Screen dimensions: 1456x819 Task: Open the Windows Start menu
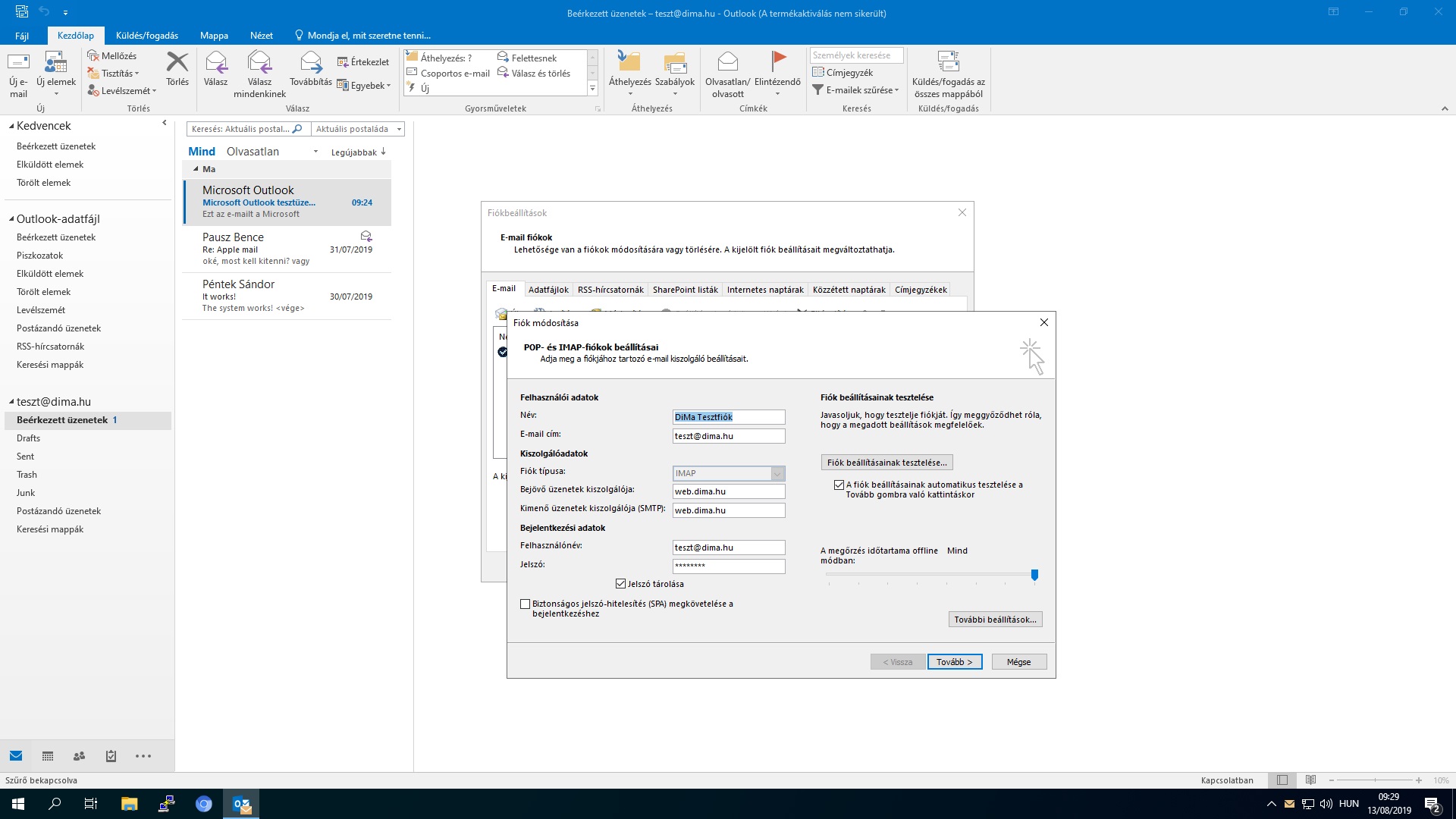18,804
